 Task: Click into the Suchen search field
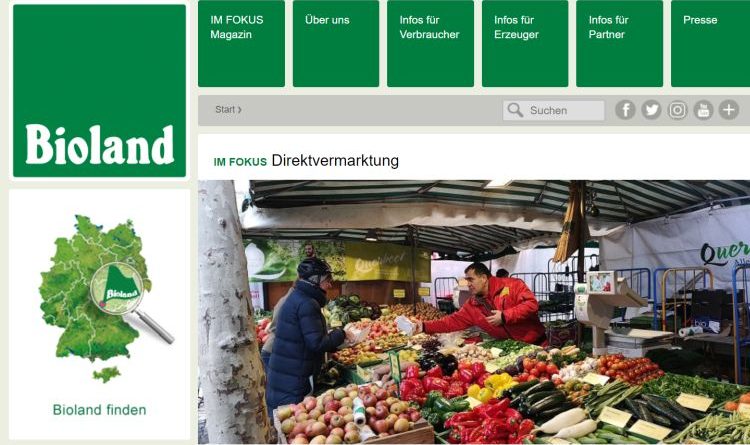point(553,111)
